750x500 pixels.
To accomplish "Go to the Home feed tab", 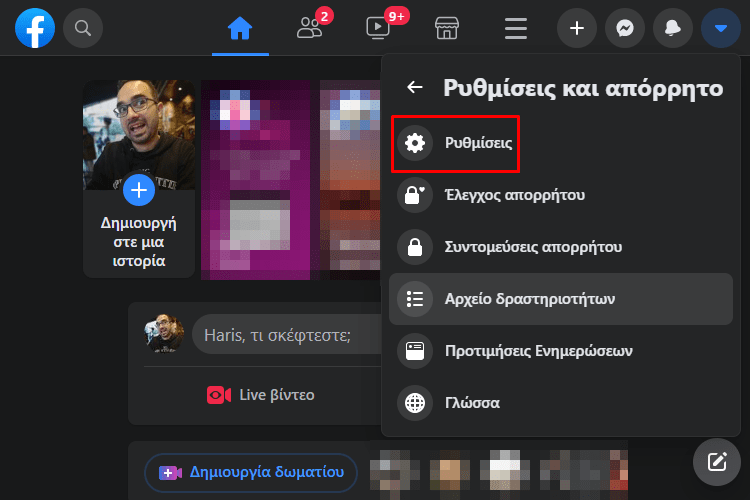I will [x=240, y=28].
